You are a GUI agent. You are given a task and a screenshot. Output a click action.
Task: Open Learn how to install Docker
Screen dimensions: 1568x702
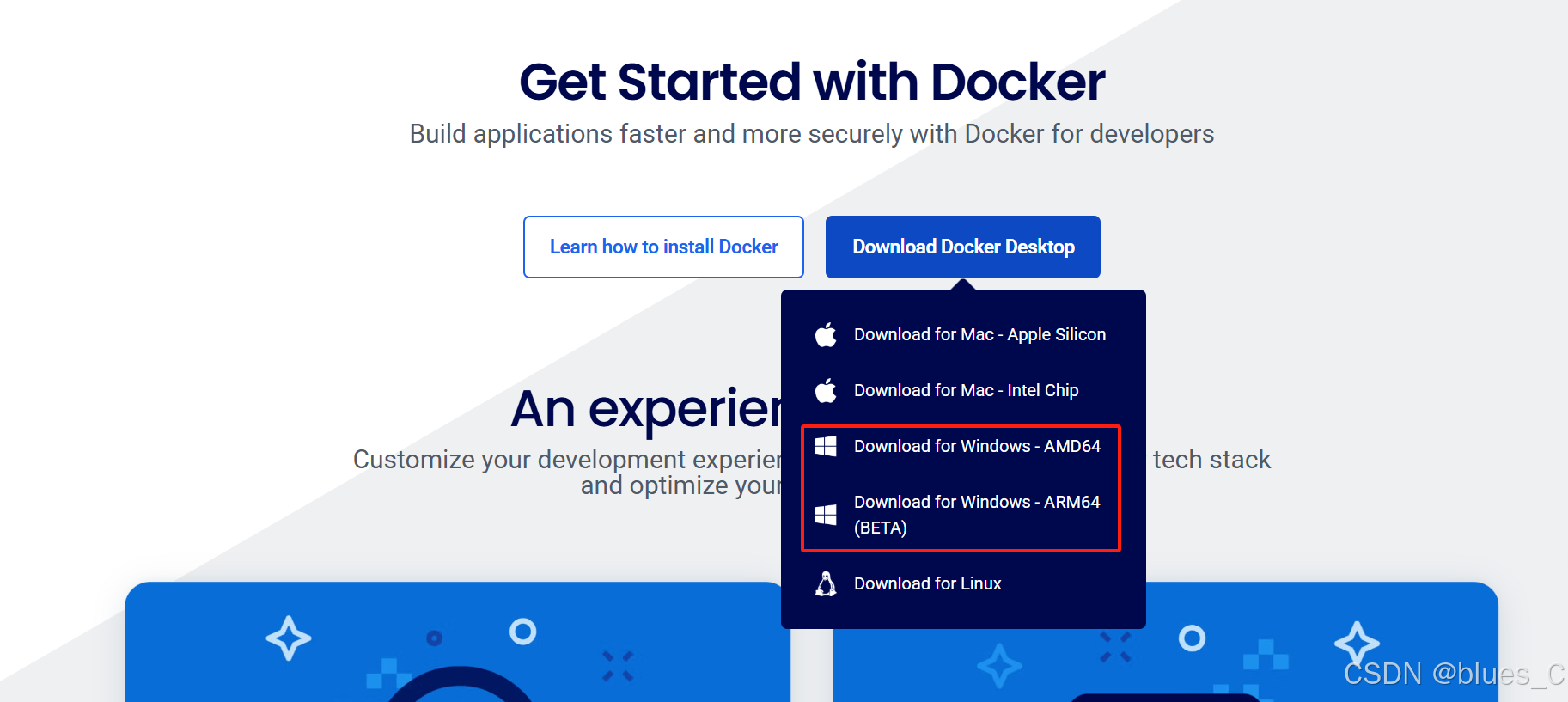663,247
